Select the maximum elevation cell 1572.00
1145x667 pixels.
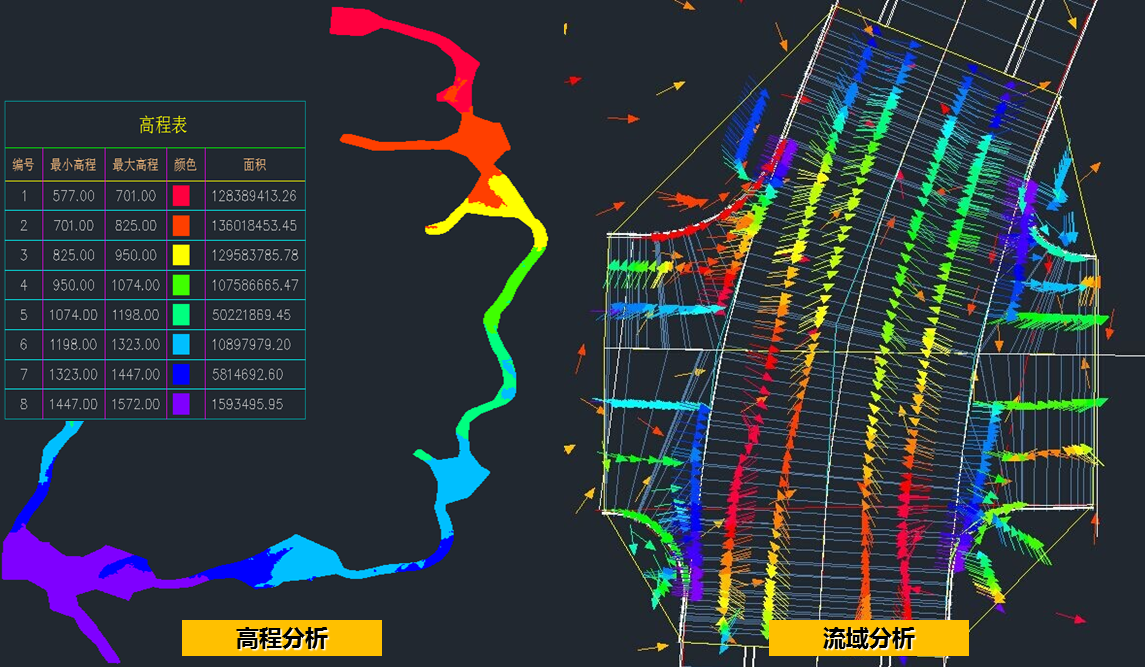(135, 405)
